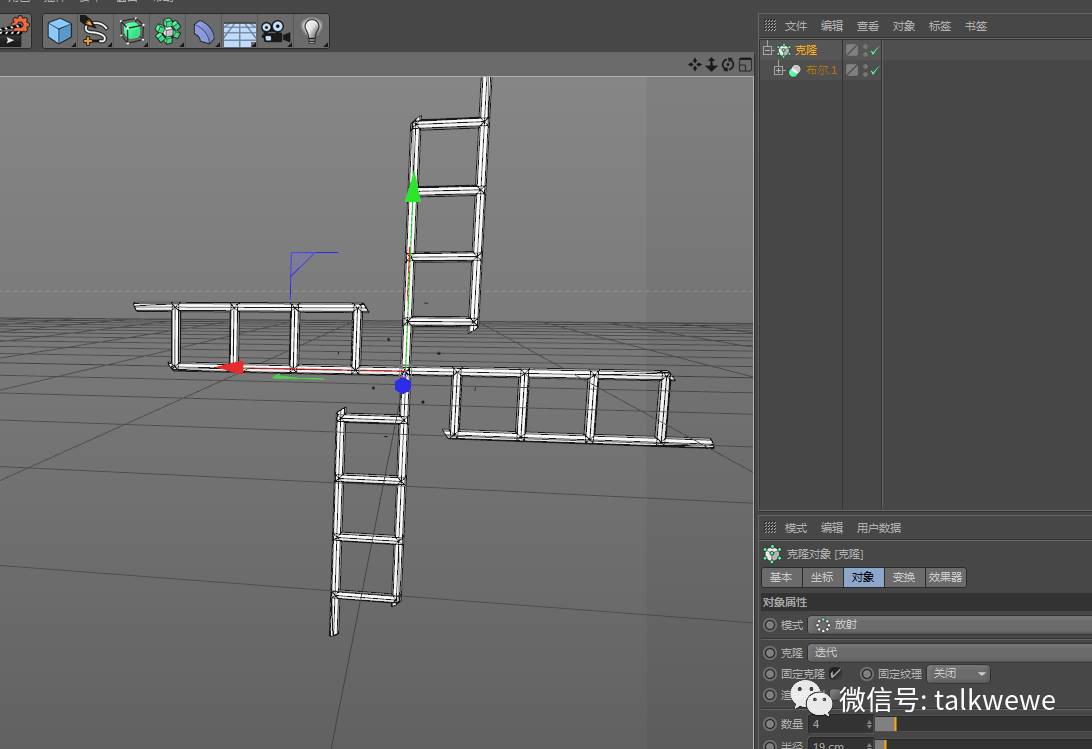
Task: Open the MoGraph Cloner array icon
Action: [168, 31]
